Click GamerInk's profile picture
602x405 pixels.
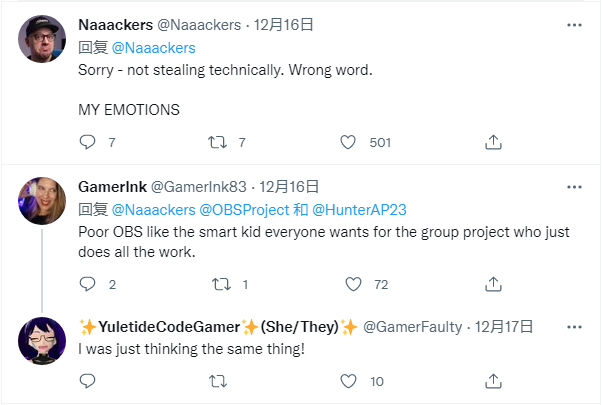[43, 201]
